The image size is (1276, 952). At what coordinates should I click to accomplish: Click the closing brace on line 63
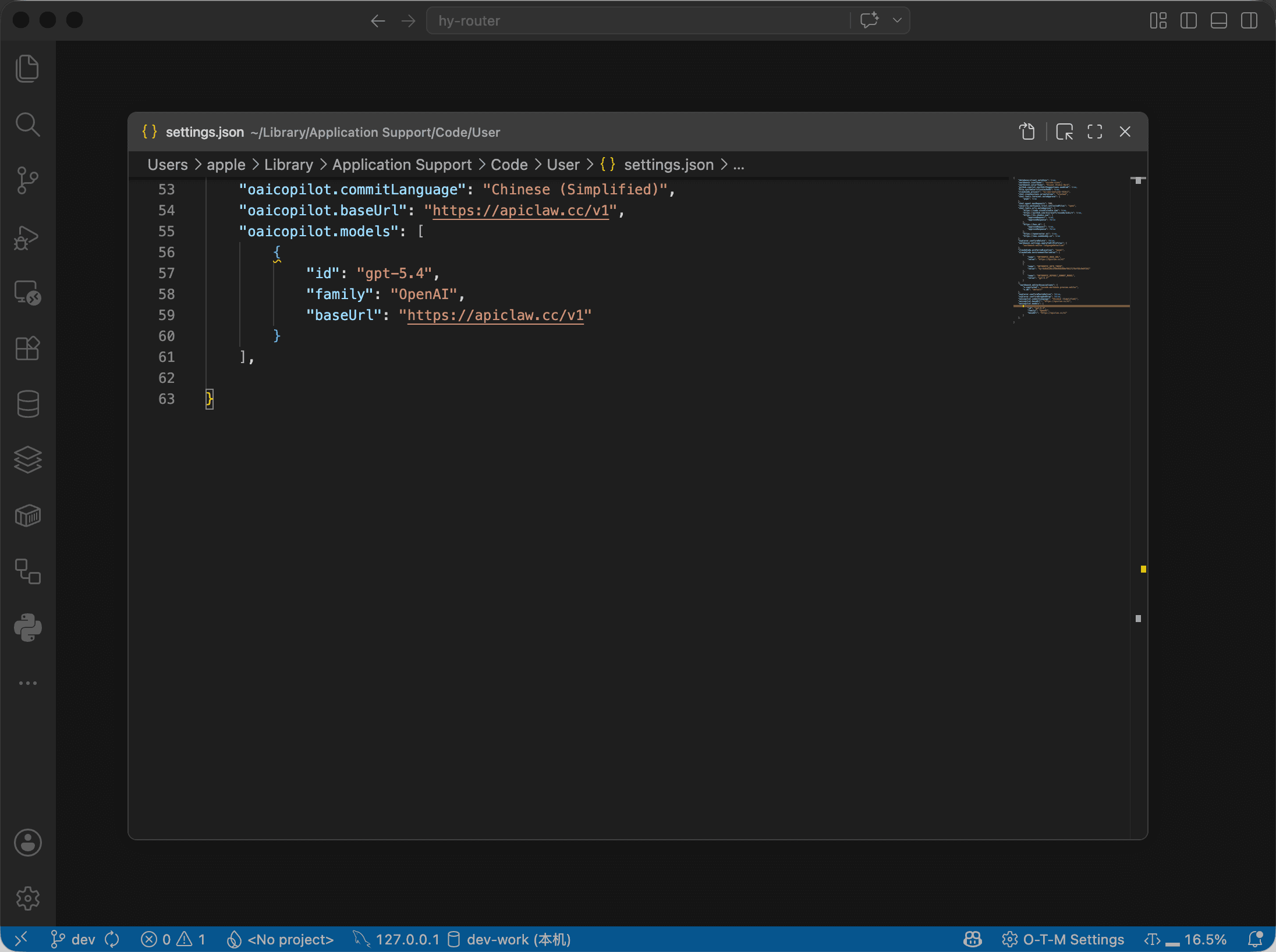(210, 399)
